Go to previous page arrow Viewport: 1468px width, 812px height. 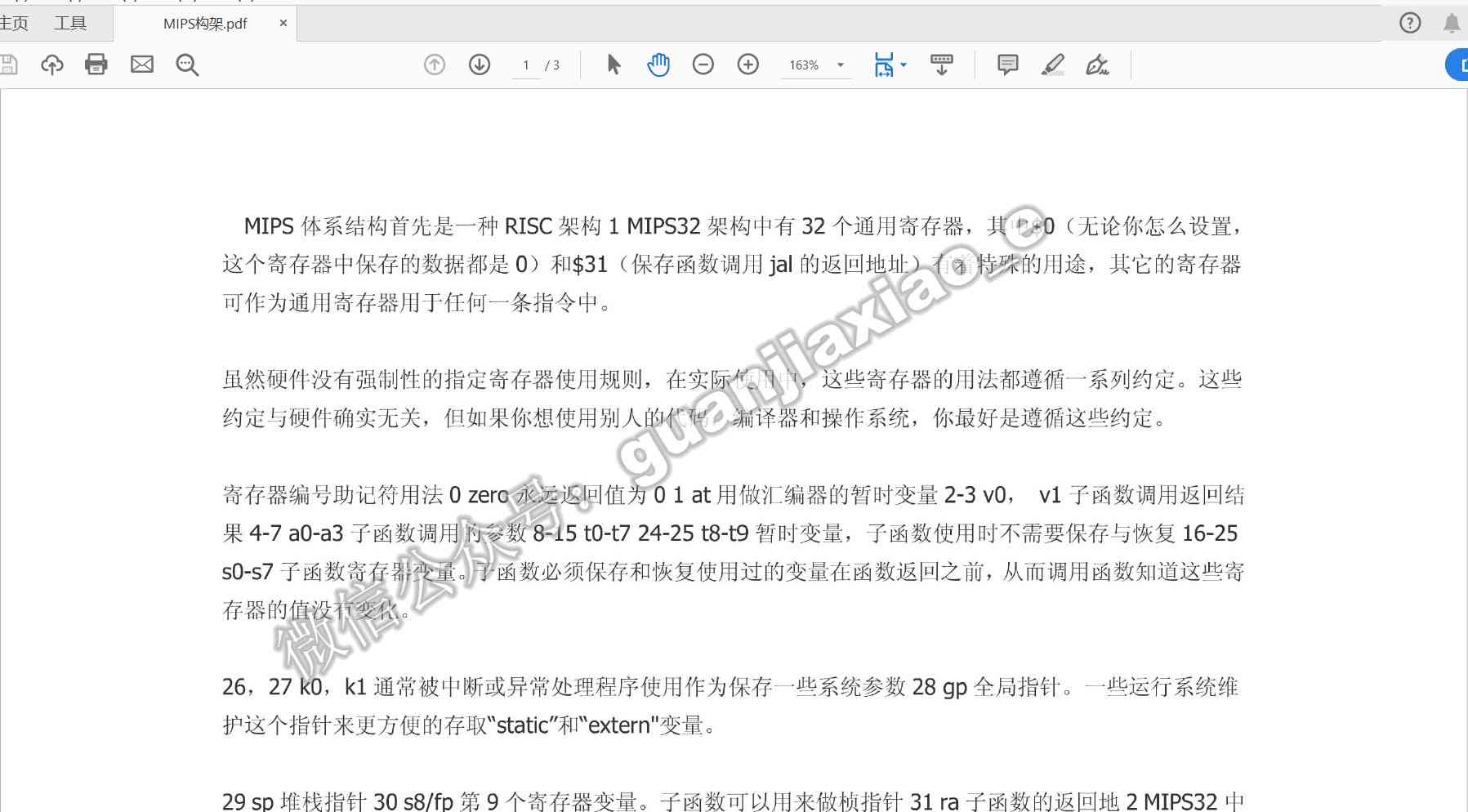point(435,65)
